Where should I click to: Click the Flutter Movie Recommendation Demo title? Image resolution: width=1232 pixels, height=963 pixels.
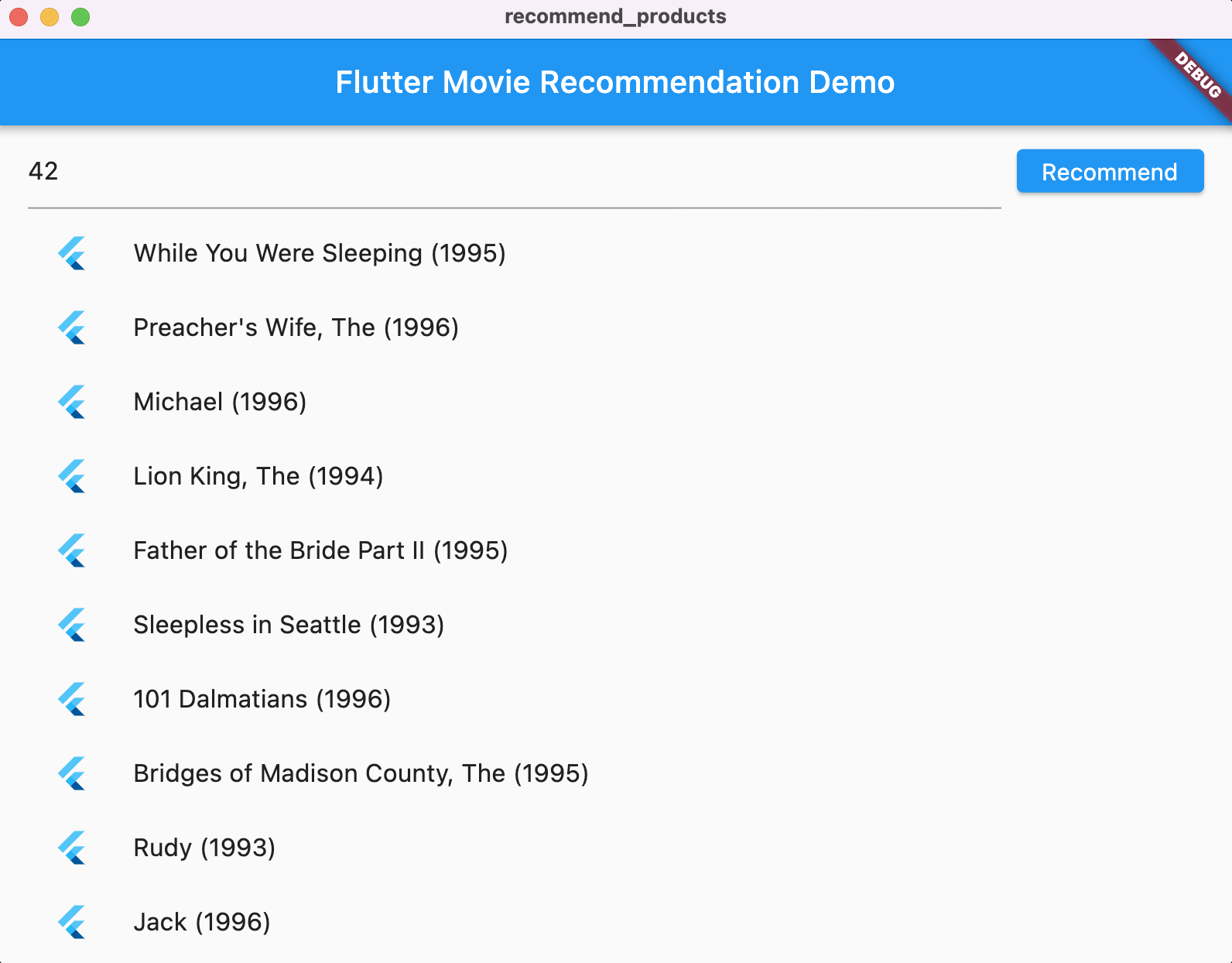click(615, 82)
